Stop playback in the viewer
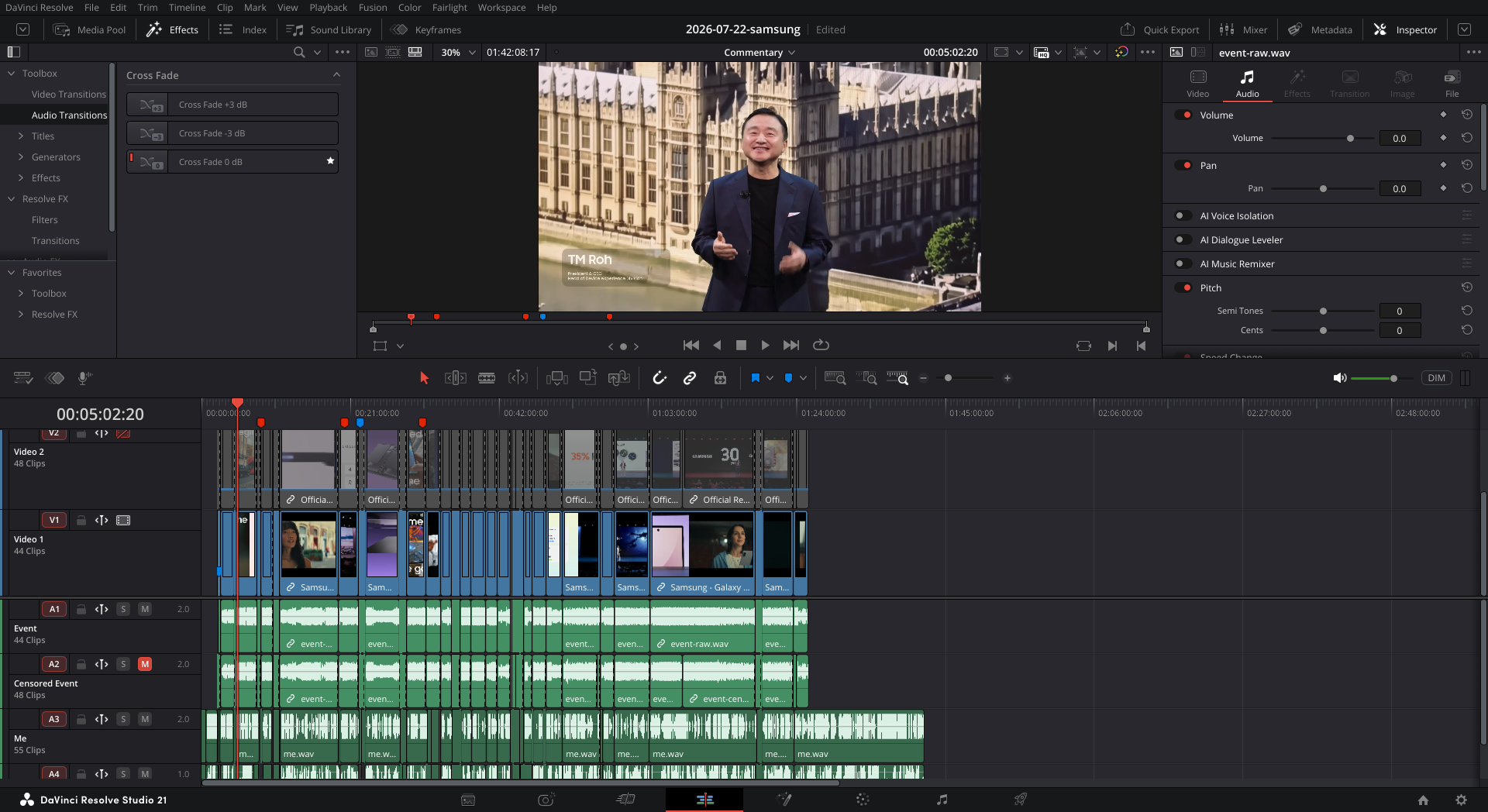This screenshot has height=812, width=1488. [x=741, y=346]
